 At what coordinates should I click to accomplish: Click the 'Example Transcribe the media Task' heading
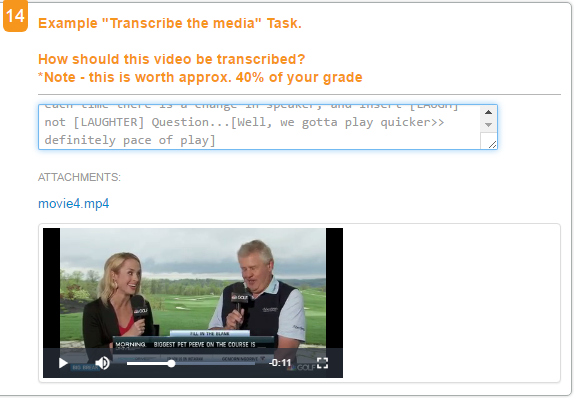pos(170,23)
